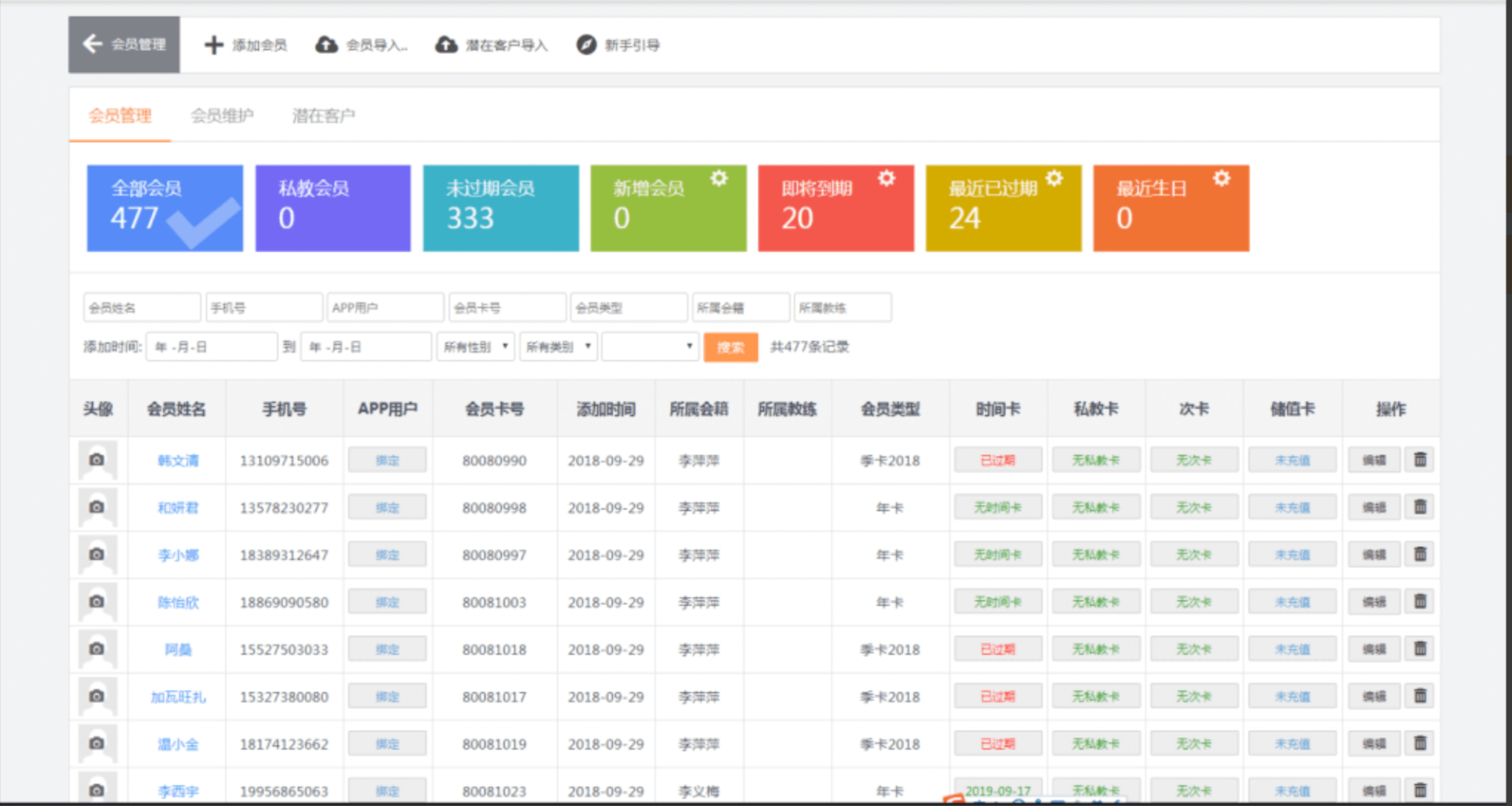This screenshot has width=1512, height=806.
Task: Click camera avatar for 韩文清
Action: click(x=97, y=460)
